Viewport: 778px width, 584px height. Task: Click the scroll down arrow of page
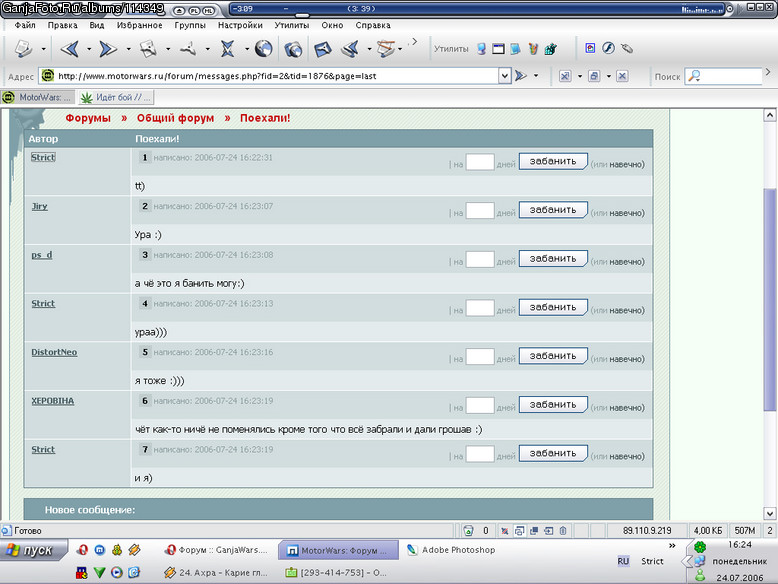(770, 513)
